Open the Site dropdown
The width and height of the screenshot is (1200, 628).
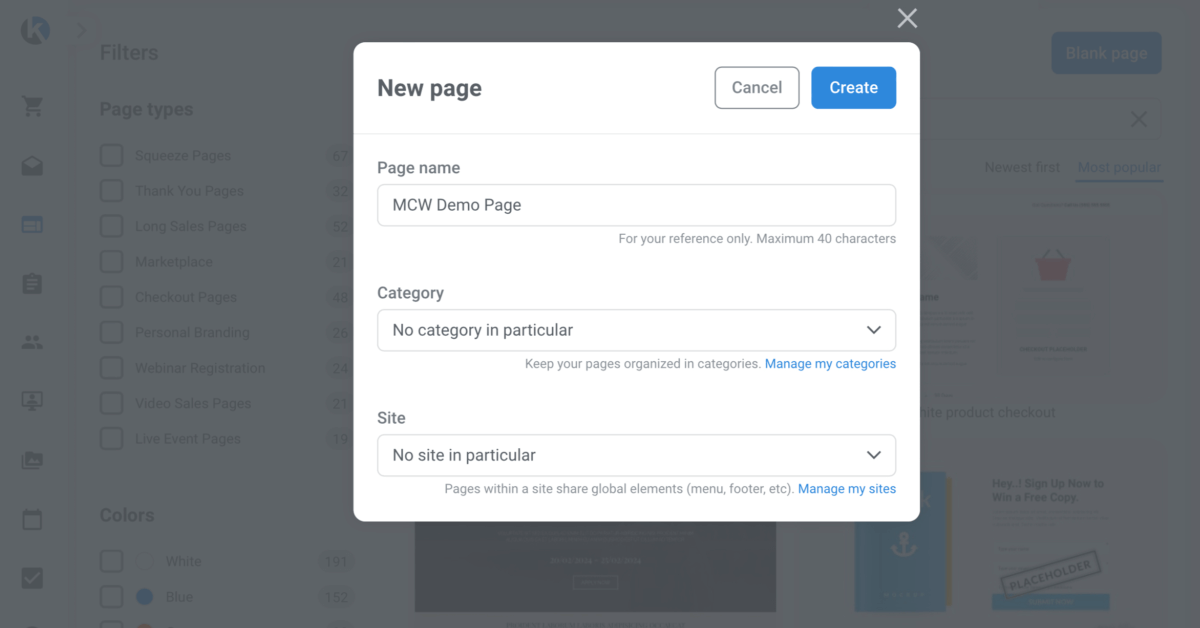[636, 455]
